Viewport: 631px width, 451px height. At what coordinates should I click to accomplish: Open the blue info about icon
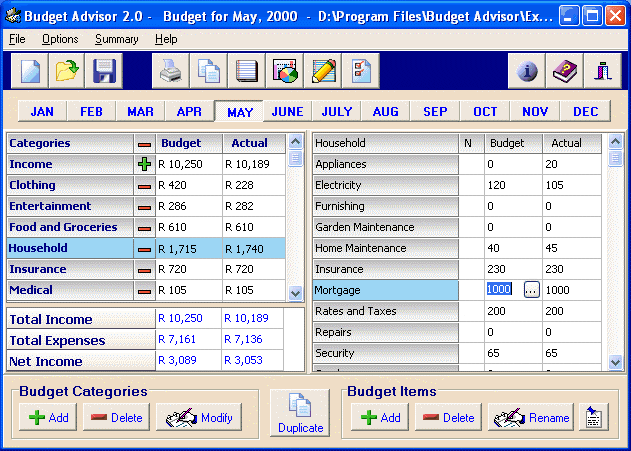pyautogui.click(x=526, y=71)
